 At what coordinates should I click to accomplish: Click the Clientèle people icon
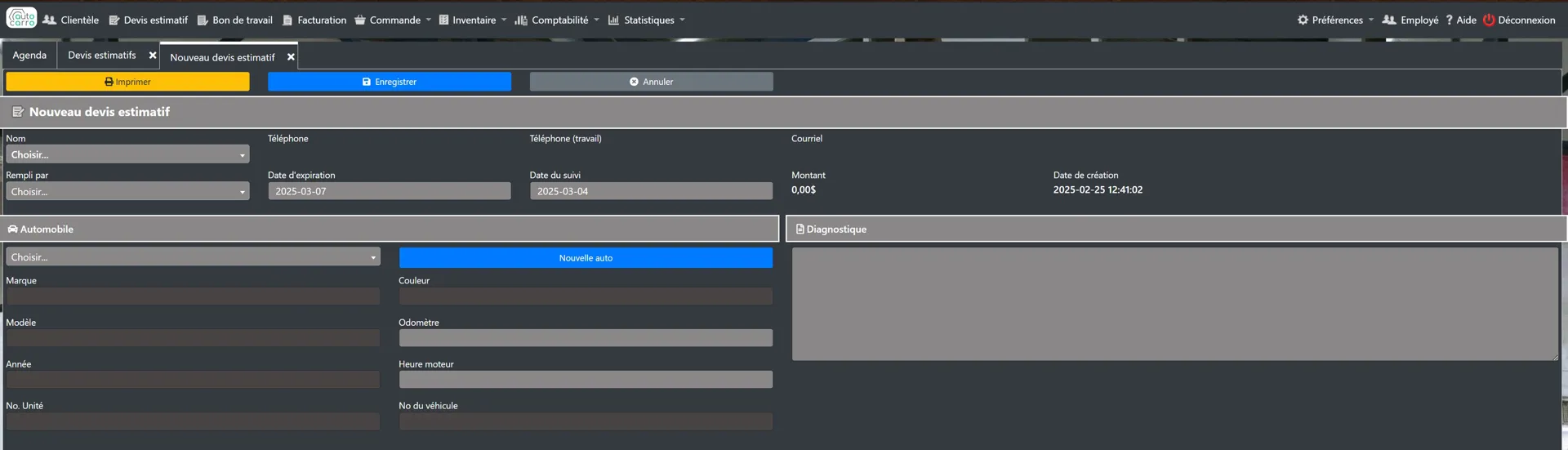point(49,20)
